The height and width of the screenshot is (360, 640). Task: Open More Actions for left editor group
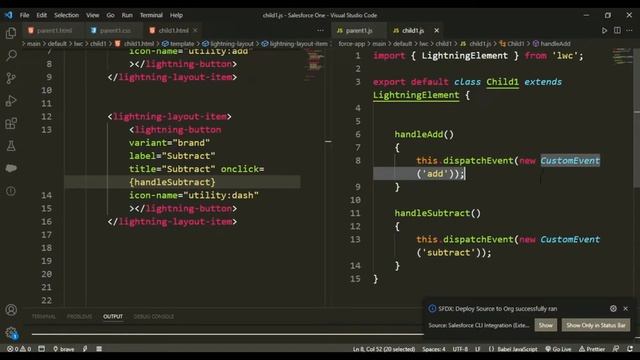point(320,31)
